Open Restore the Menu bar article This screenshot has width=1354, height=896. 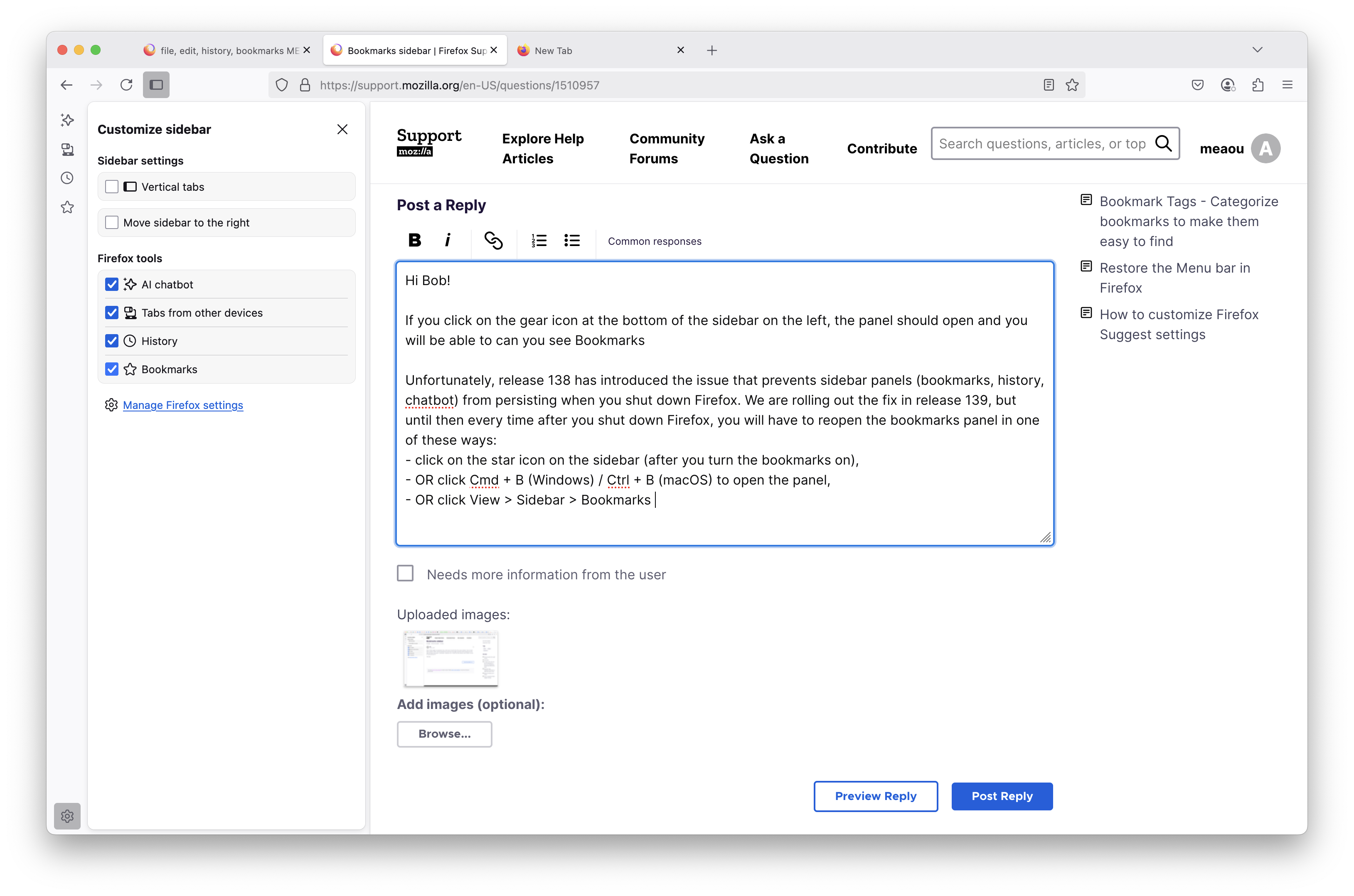click(x=1174, y=278)
